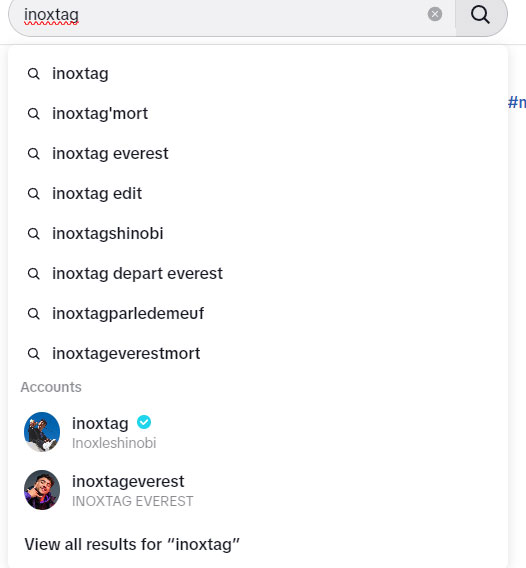Click magnifier icon beside inoxtagparledemeuf

(34, 314)
